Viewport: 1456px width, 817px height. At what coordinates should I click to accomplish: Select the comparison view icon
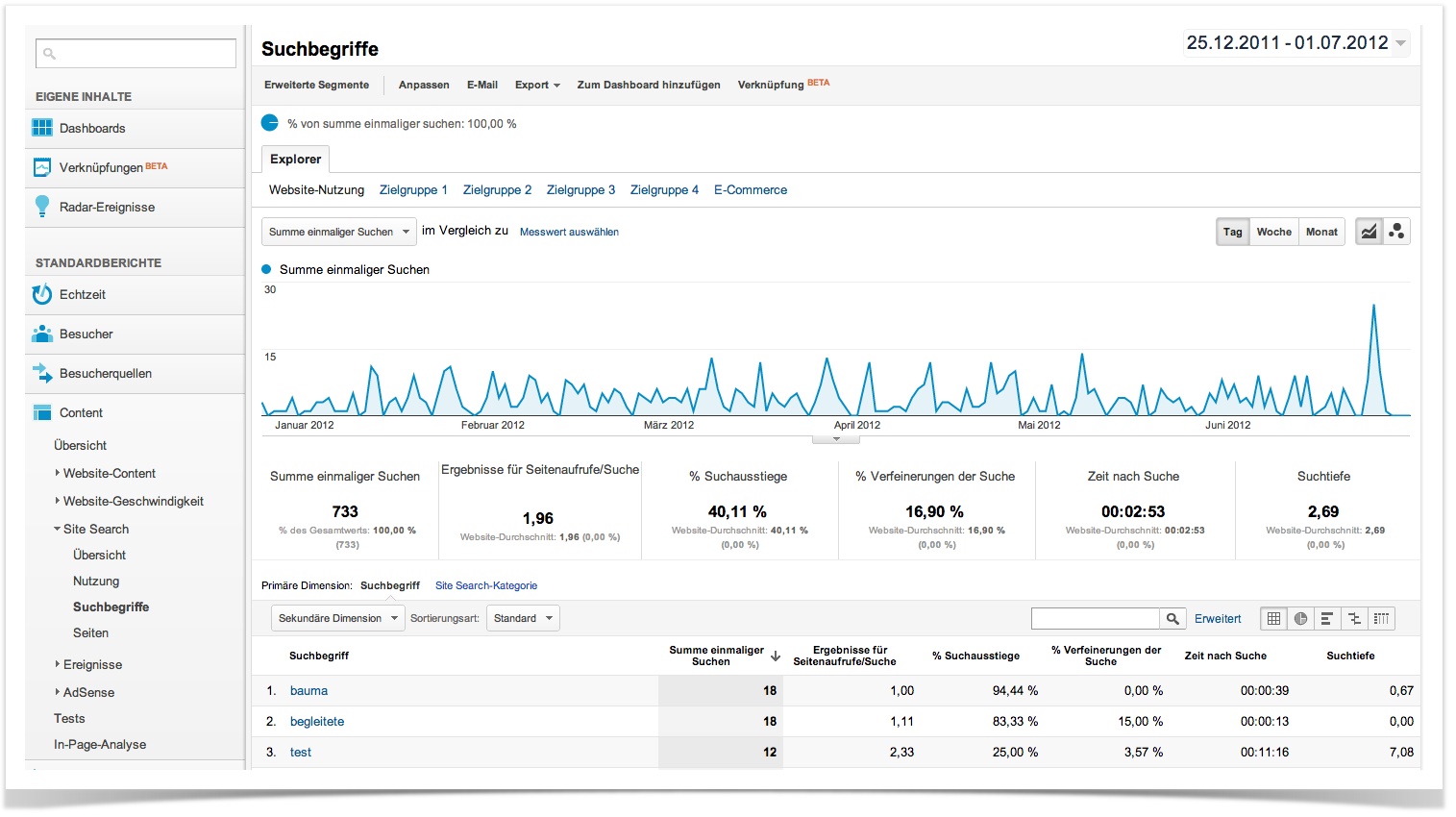[x=1354, y=619]
